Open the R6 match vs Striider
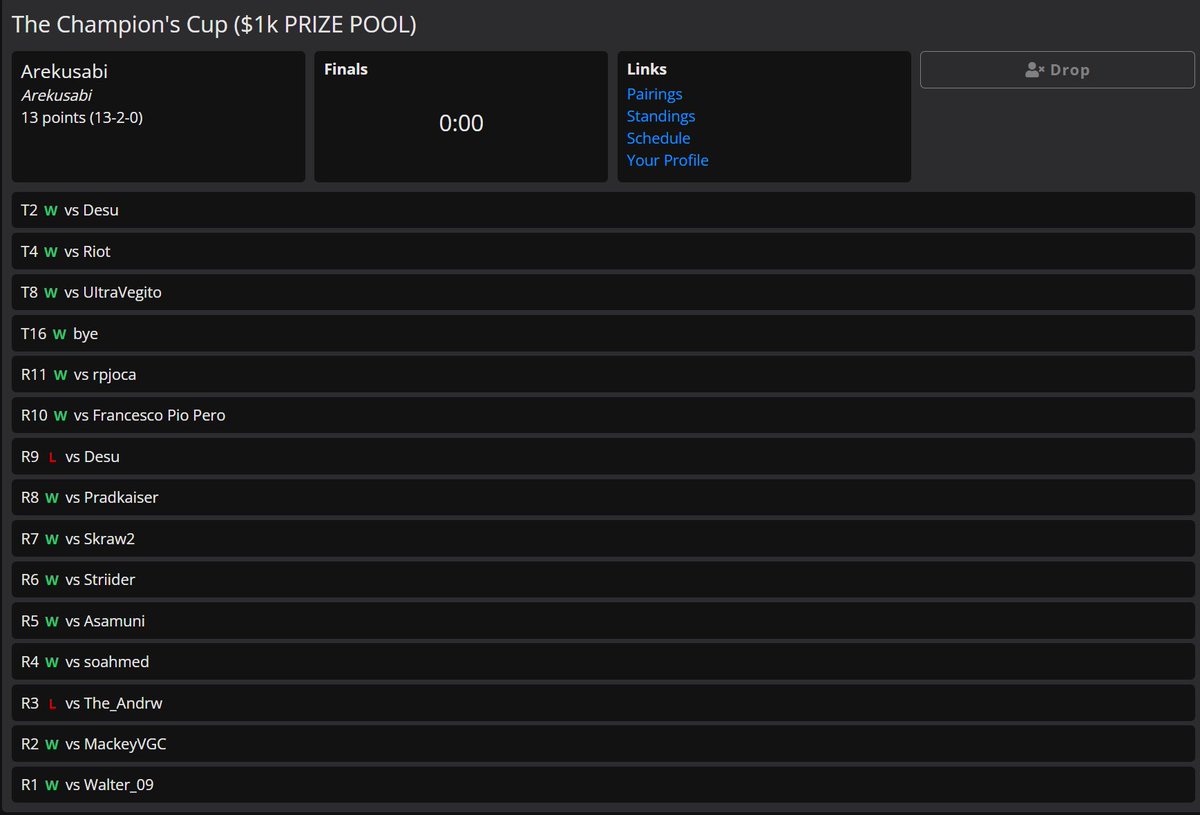 click(603, 579)
